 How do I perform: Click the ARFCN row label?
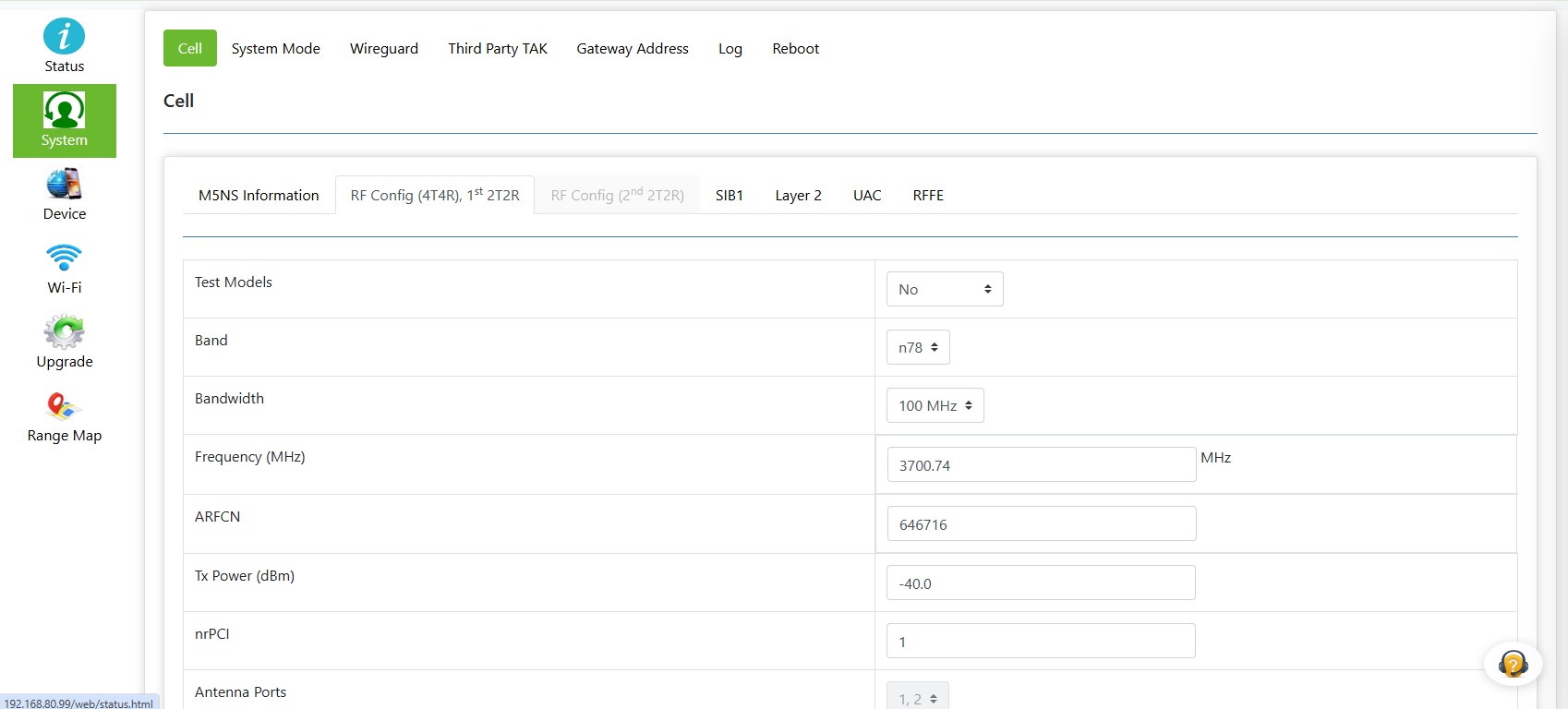pos(218,516)
